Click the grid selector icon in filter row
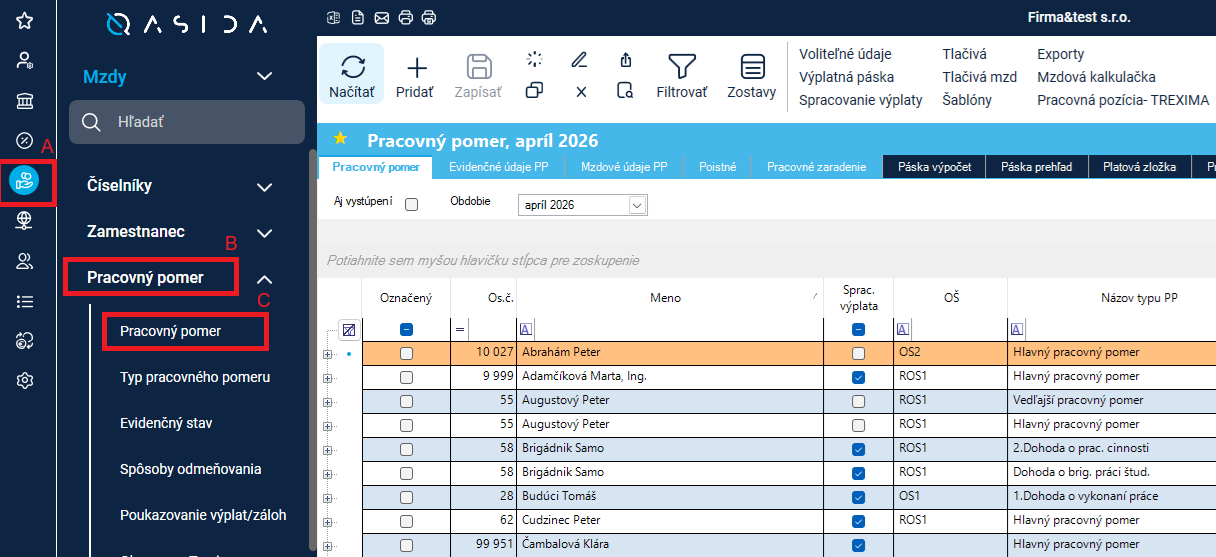 [348, 329]
